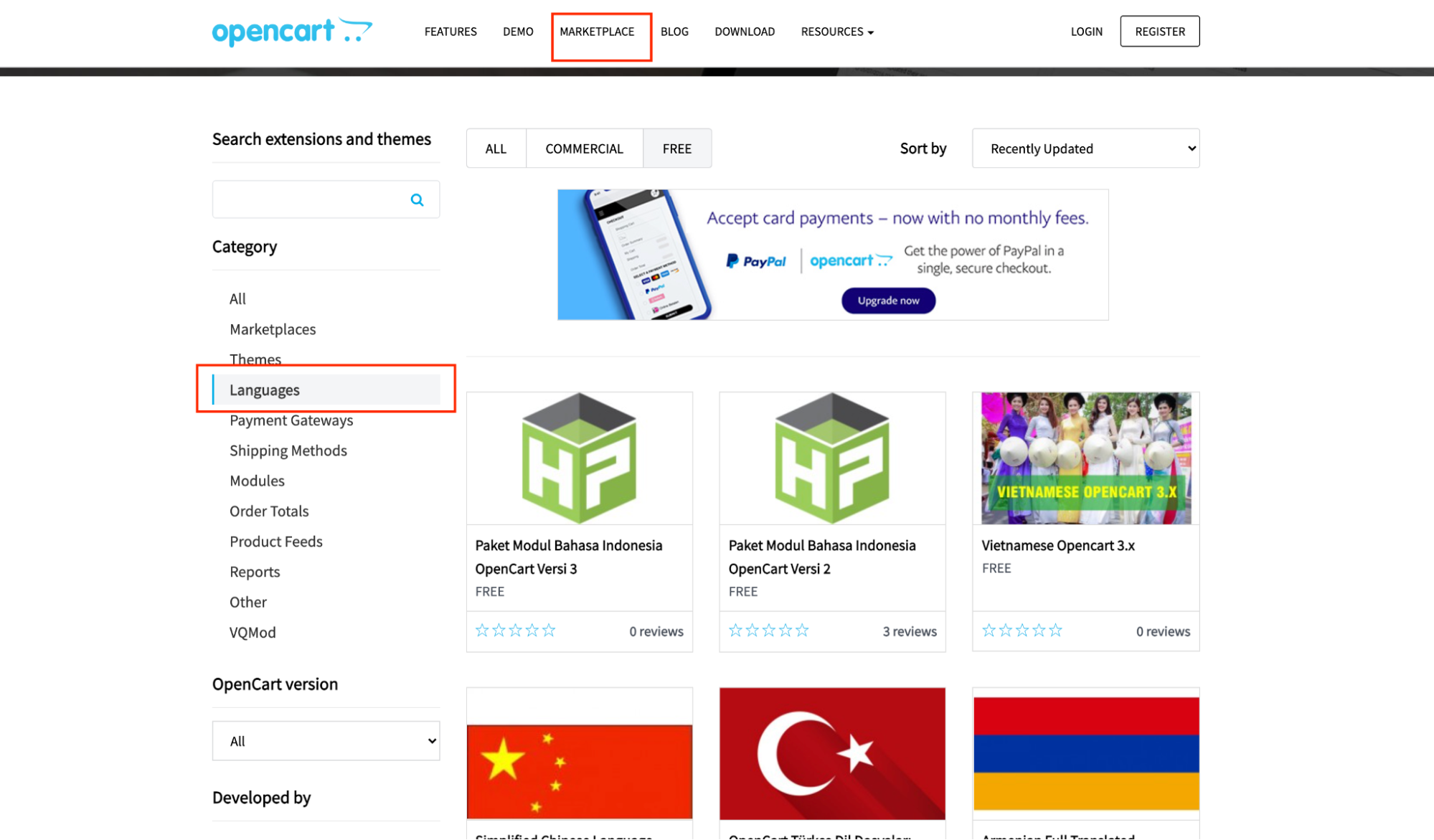Switch to the ALL filter tab
The height and width of the screenshot is (840, 1434).
[x=496, y=148]
